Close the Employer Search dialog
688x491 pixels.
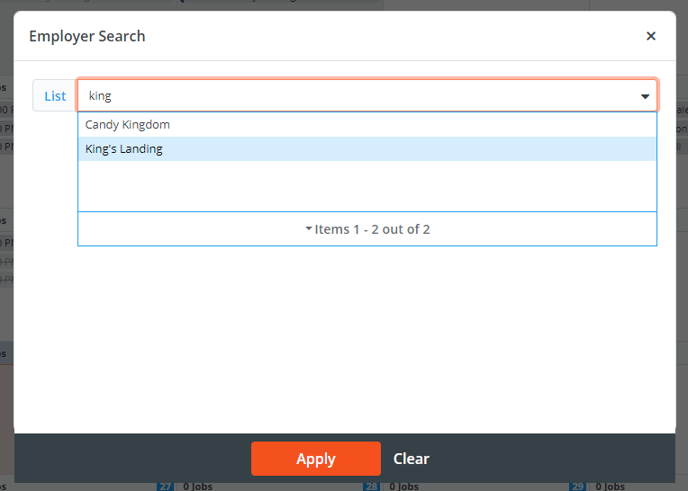651,36
